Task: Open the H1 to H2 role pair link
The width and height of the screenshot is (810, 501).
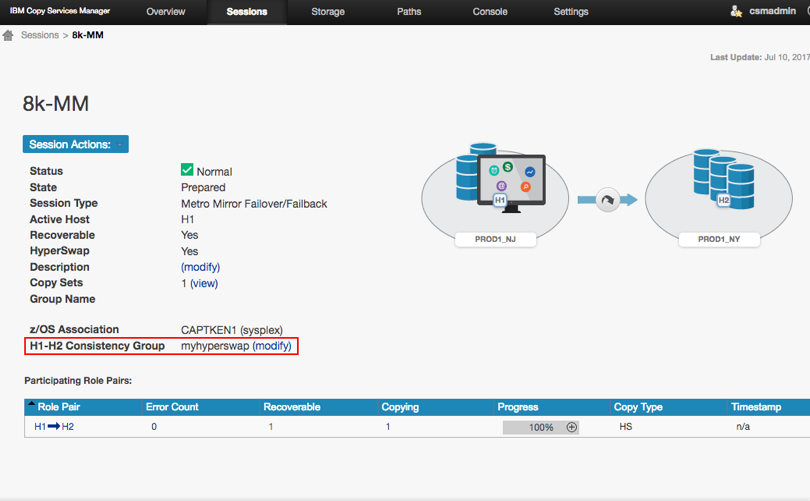Action: (54, 427)
